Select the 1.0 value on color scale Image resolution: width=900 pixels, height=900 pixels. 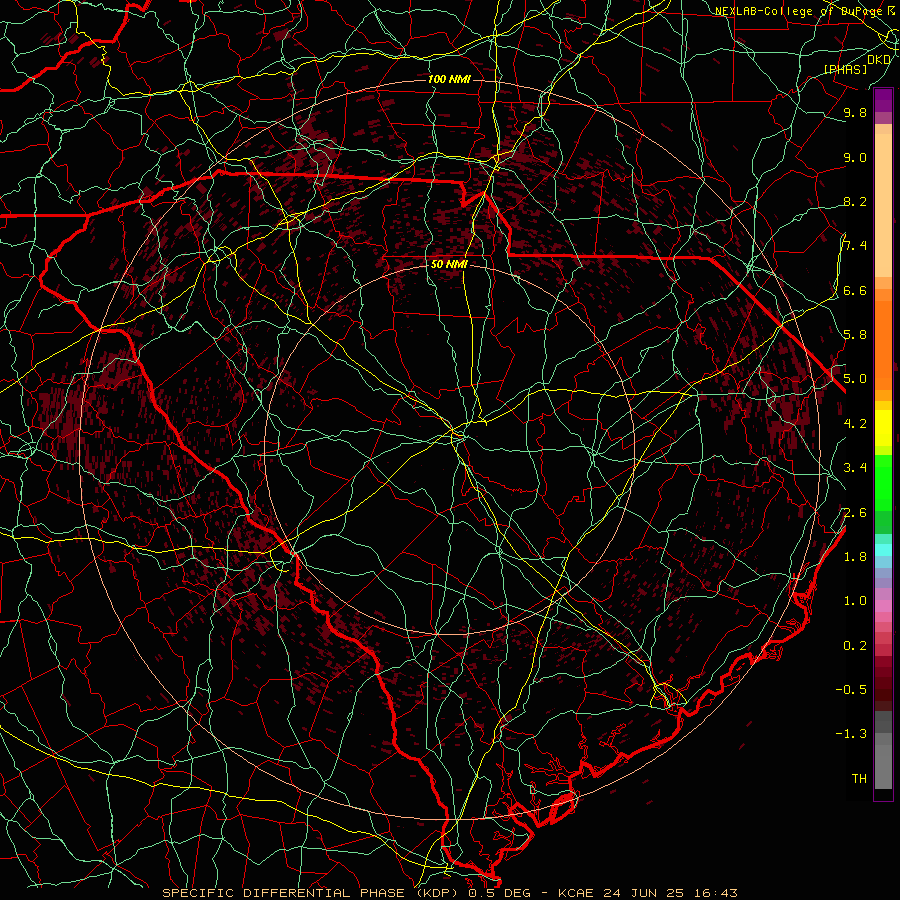click(x=855, y=600)
